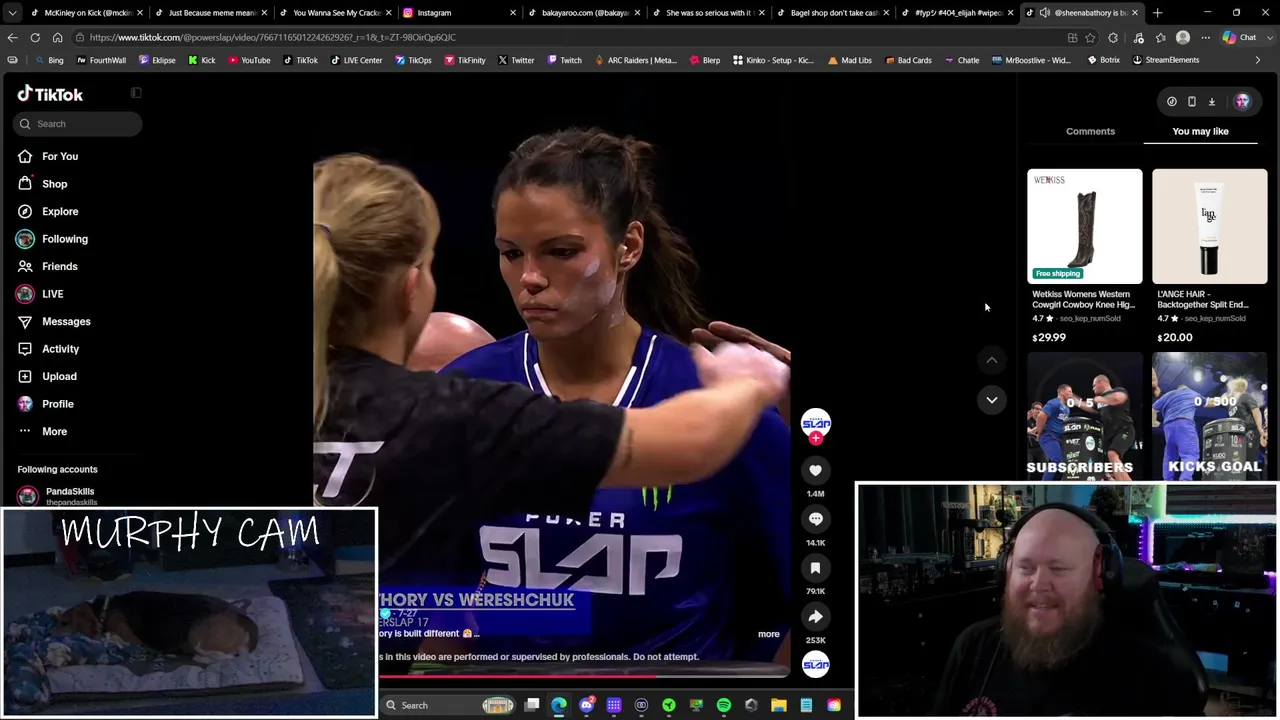Open Messages in the sidebar
The height and width of the screenshot is (720, 1280).
point(66,321)
